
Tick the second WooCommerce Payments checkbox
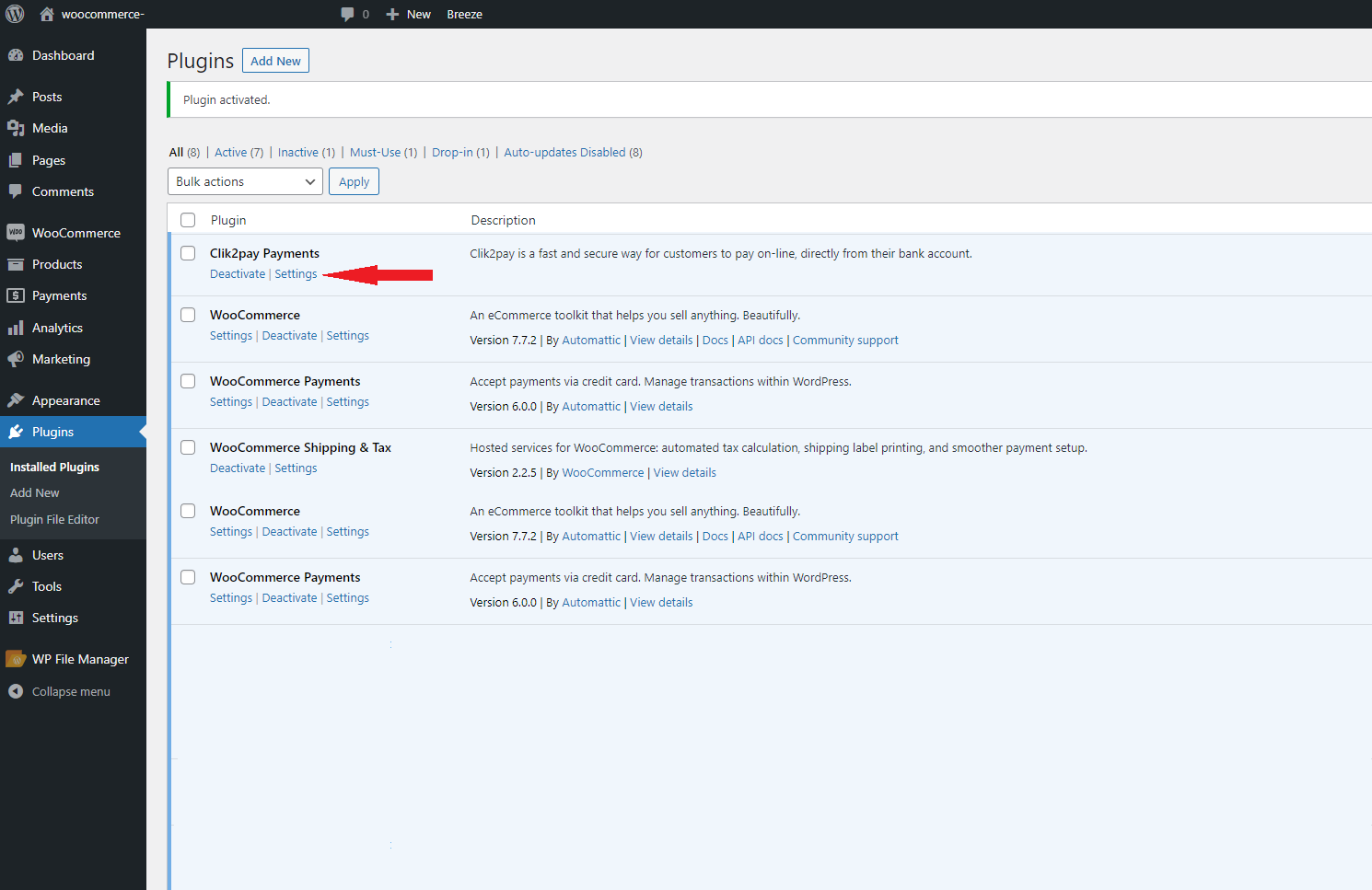pos(188,577)
